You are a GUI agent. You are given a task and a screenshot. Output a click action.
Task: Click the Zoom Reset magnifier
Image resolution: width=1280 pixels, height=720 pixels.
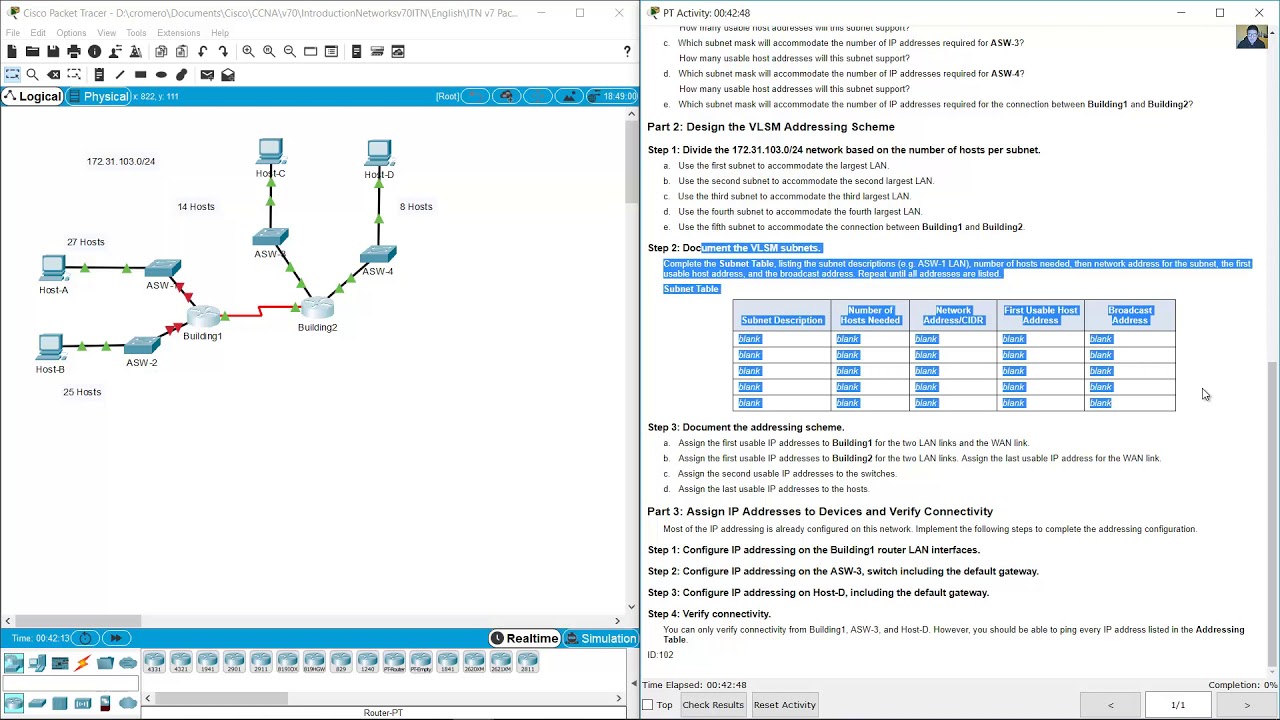(x=269, y=51)
